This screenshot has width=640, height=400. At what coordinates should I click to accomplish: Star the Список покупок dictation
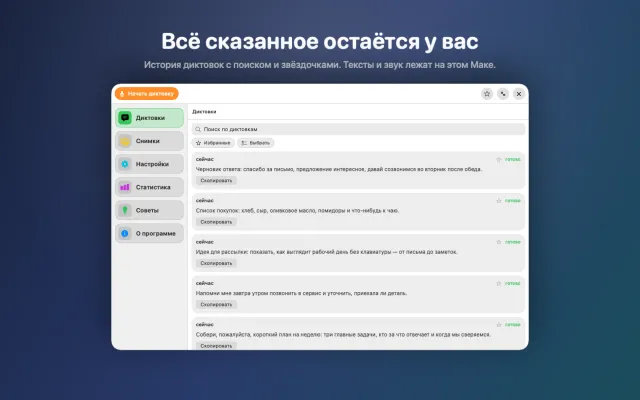coord(498,201)
